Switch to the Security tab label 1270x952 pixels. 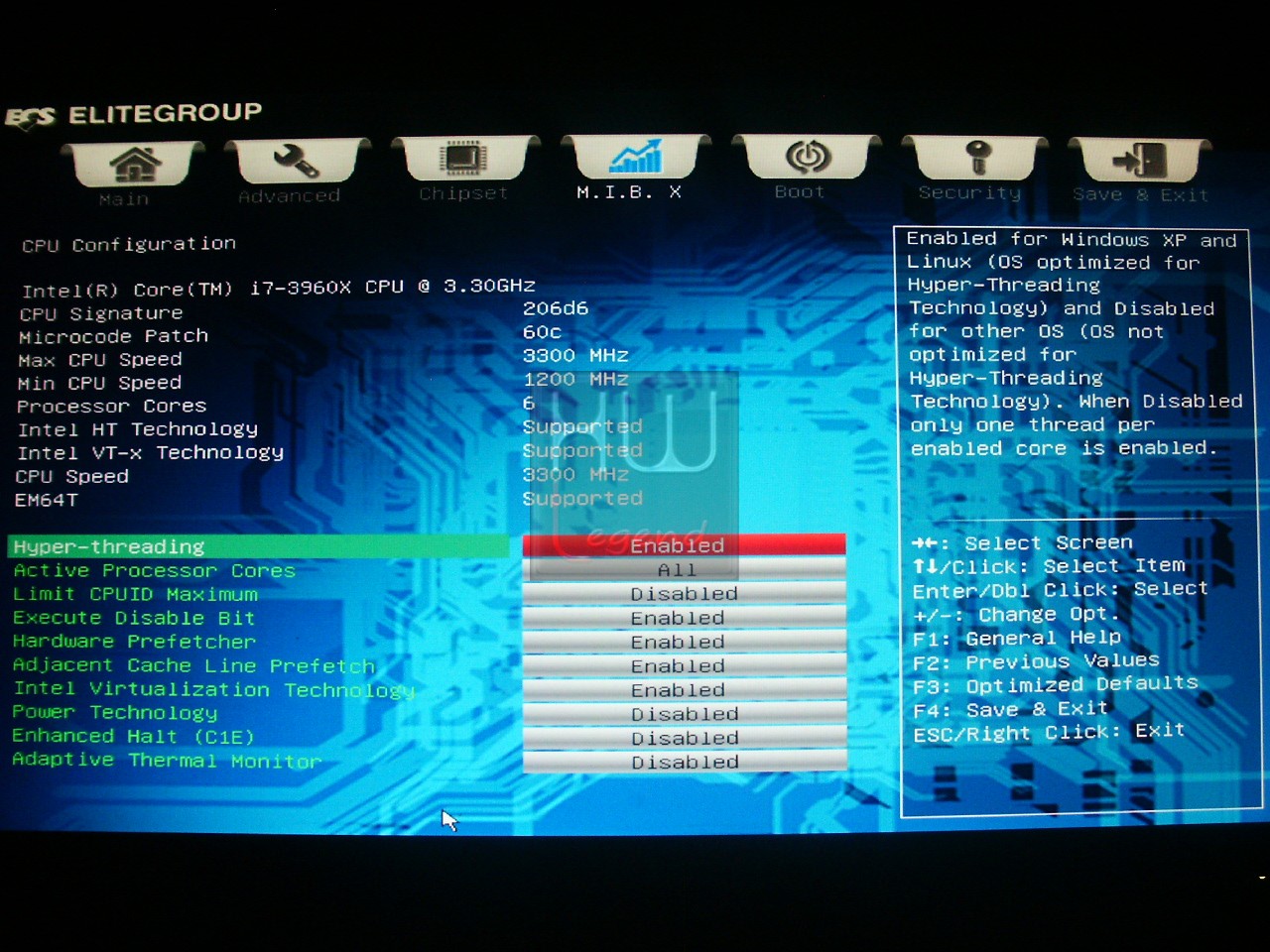click(x=969, y=193)
